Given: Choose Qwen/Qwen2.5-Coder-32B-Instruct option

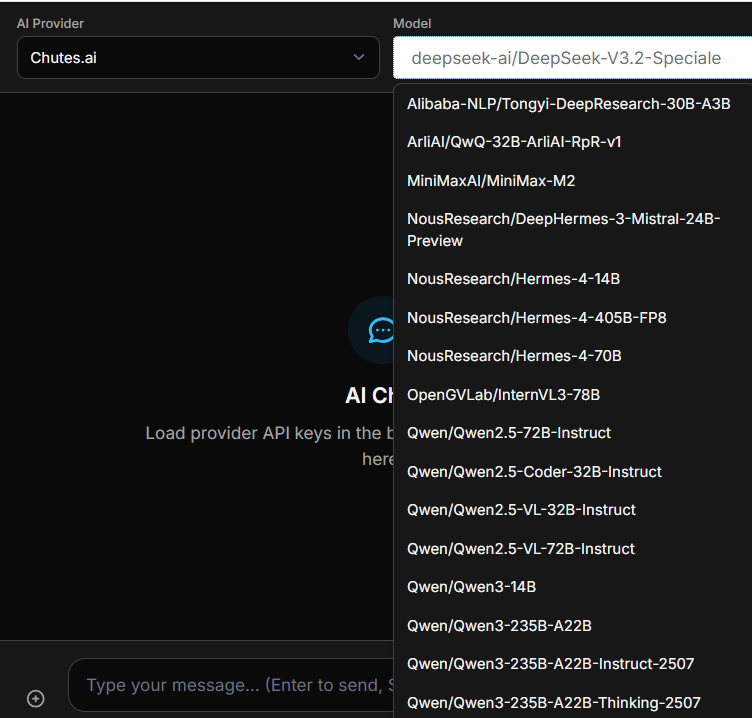Looking at the screenshot, I should click(x=534, y=472).
